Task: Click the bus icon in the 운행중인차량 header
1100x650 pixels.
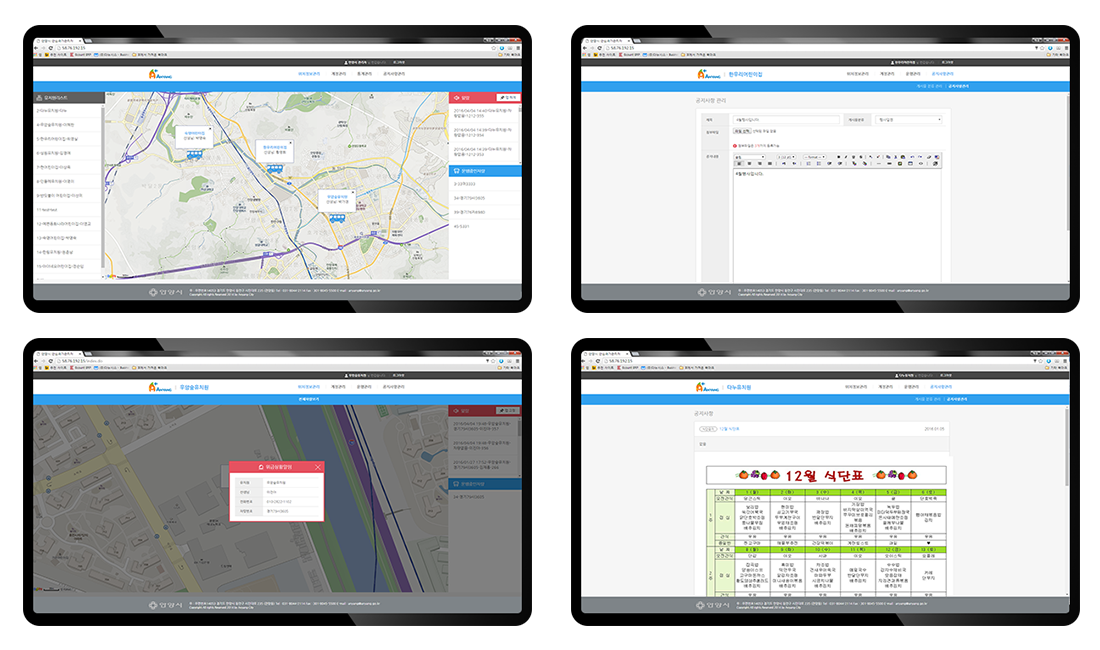Action: [x=456, y=171]
